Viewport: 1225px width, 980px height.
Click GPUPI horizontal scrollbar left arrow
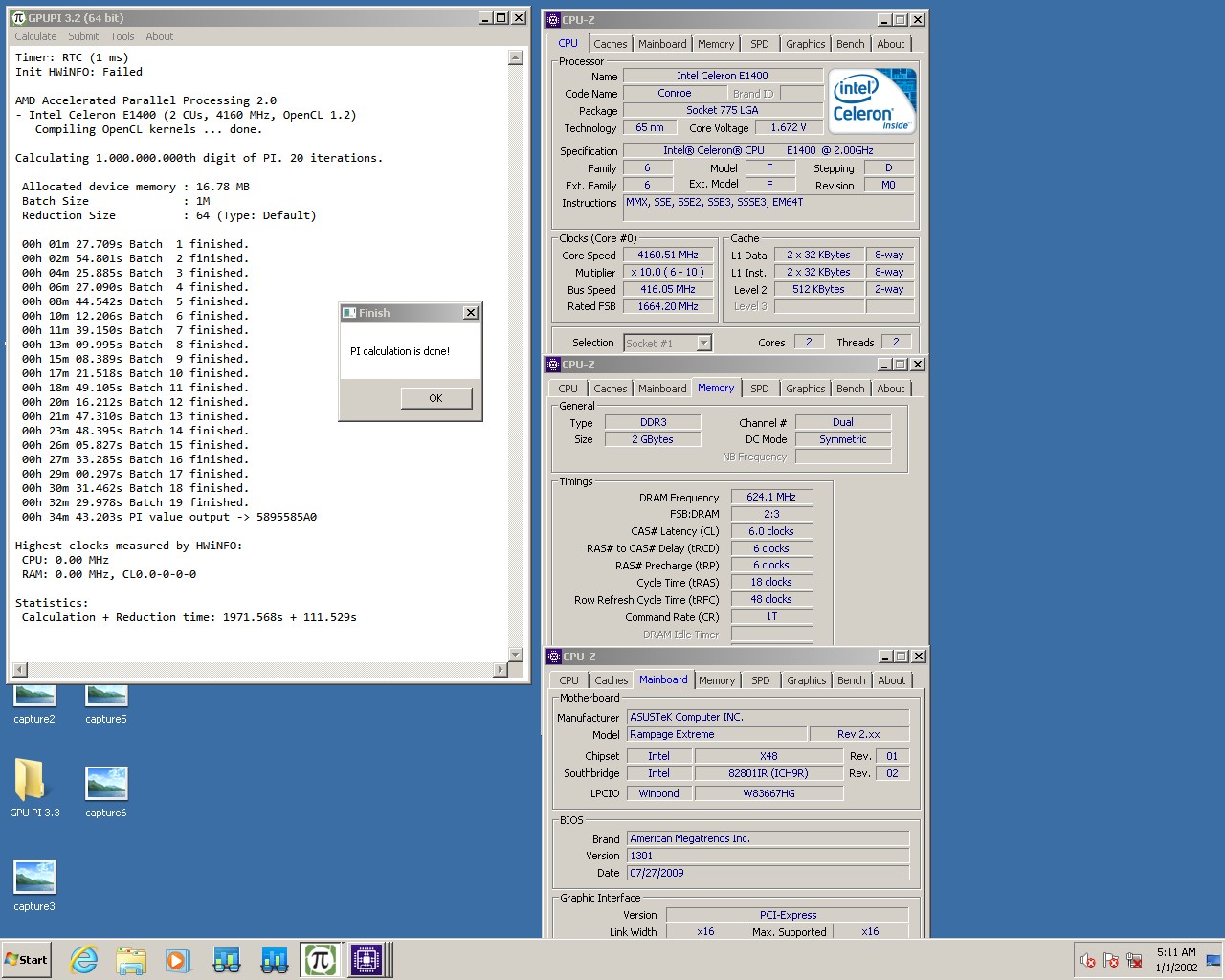(20, 670)
